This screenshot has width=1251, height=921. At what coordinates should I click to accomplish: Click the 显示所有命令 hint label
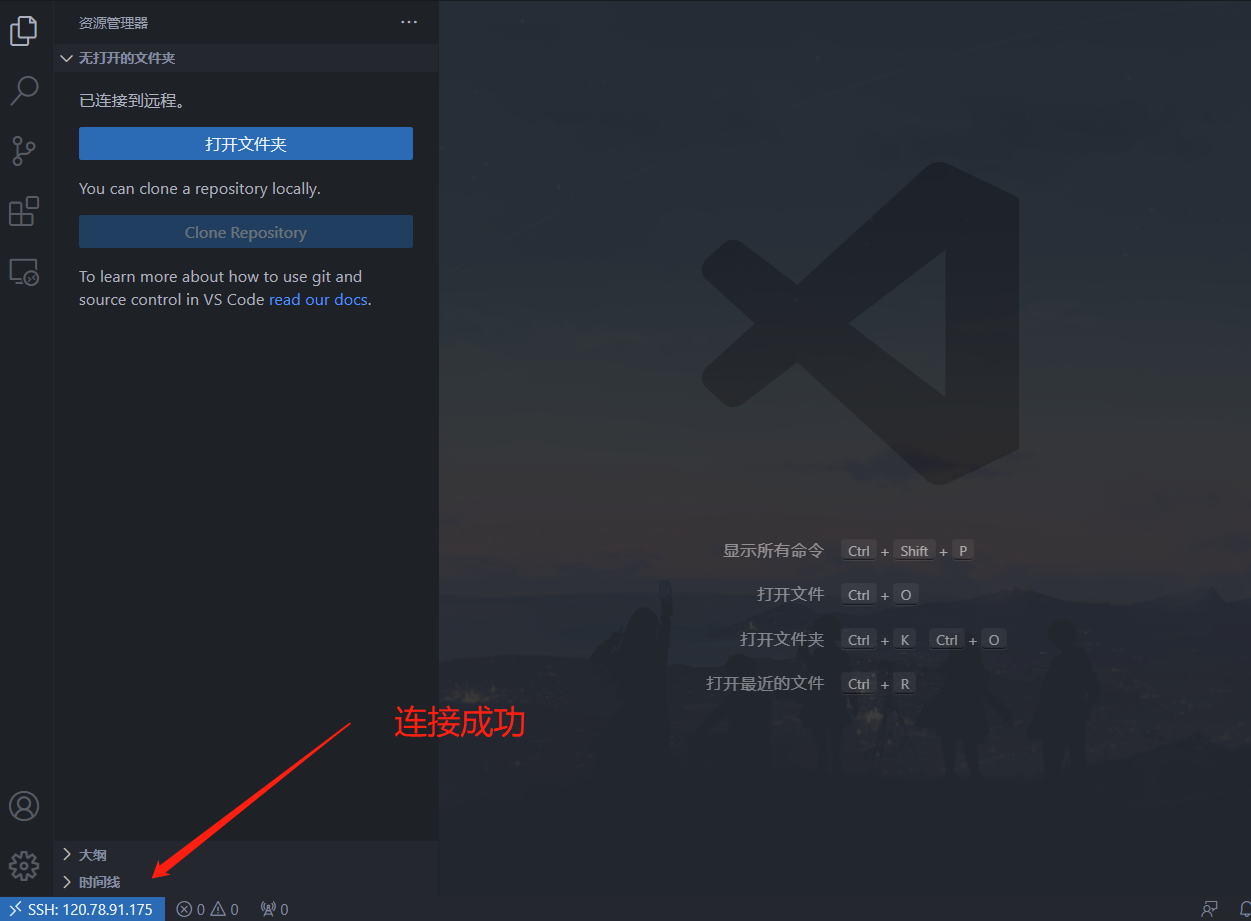[774, 550]
